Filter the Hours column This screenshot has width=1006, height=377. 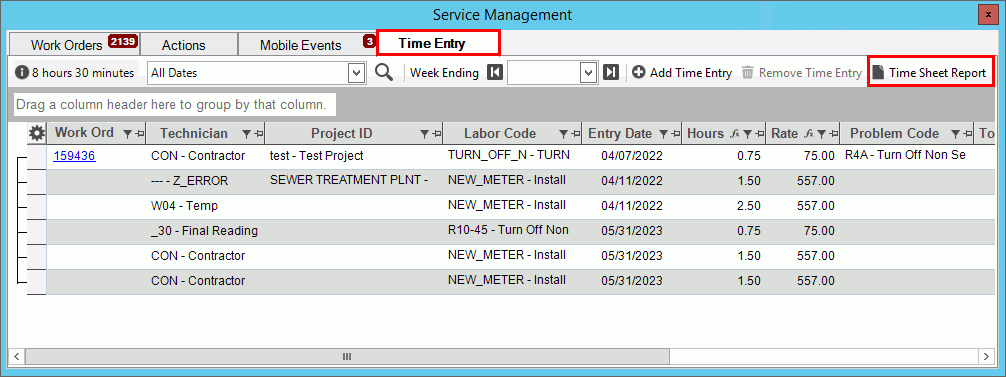coord(747,134)
